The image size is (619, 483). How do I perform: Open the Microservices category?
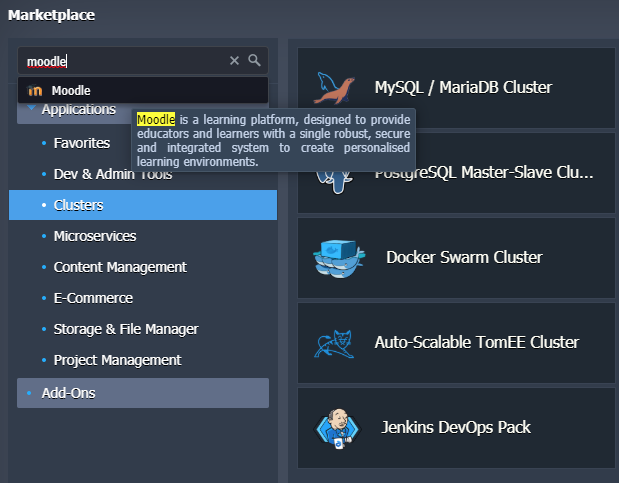tap(95, 236)
